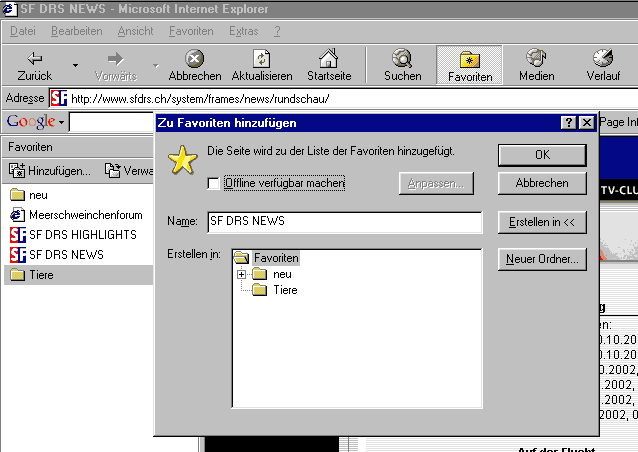This screenshot has height=452, width=638.
Task: Click the Zurück back arrow icon
Action: click(36, 58)
